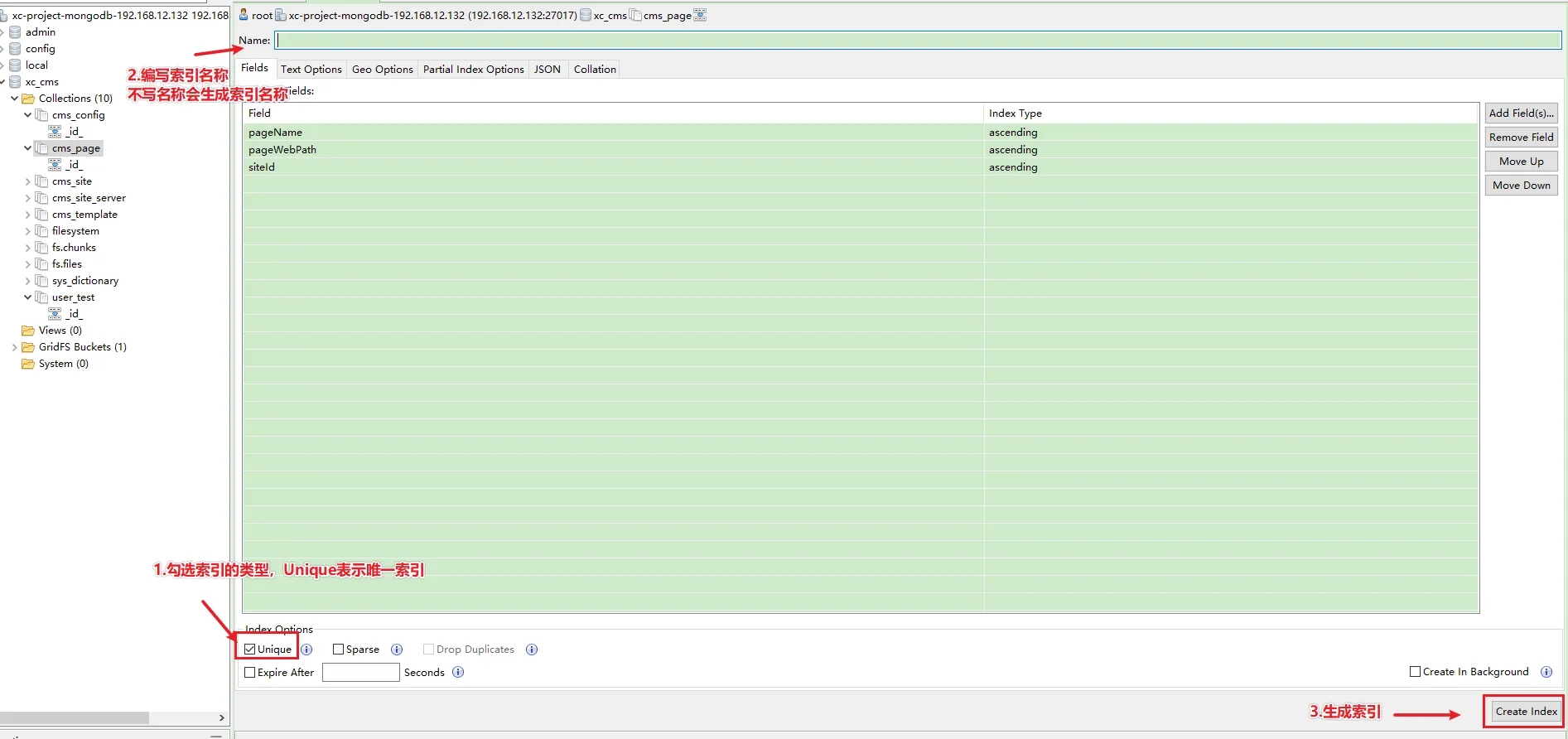Screen dimensions: 1568x739
Task: Click the info icon next to Drop Duplicates
Action: [532, 650]
